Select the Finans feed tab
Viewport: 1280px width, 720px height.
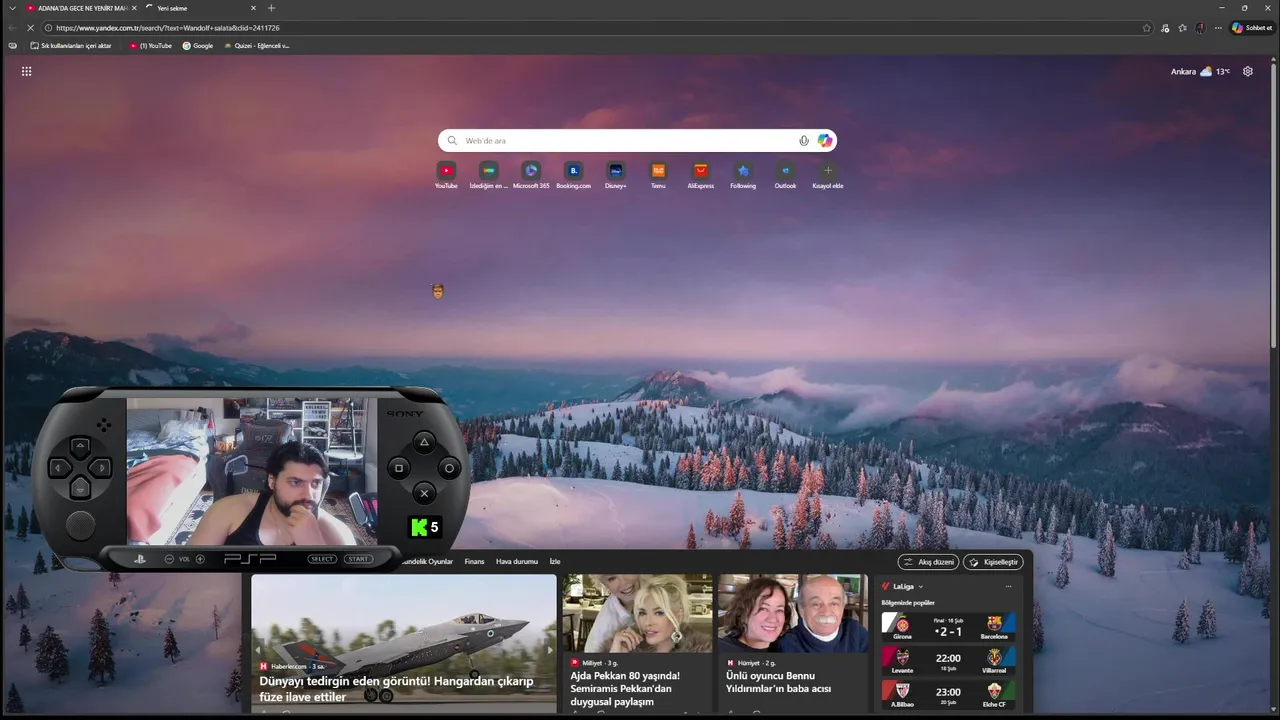pos(474,562)
